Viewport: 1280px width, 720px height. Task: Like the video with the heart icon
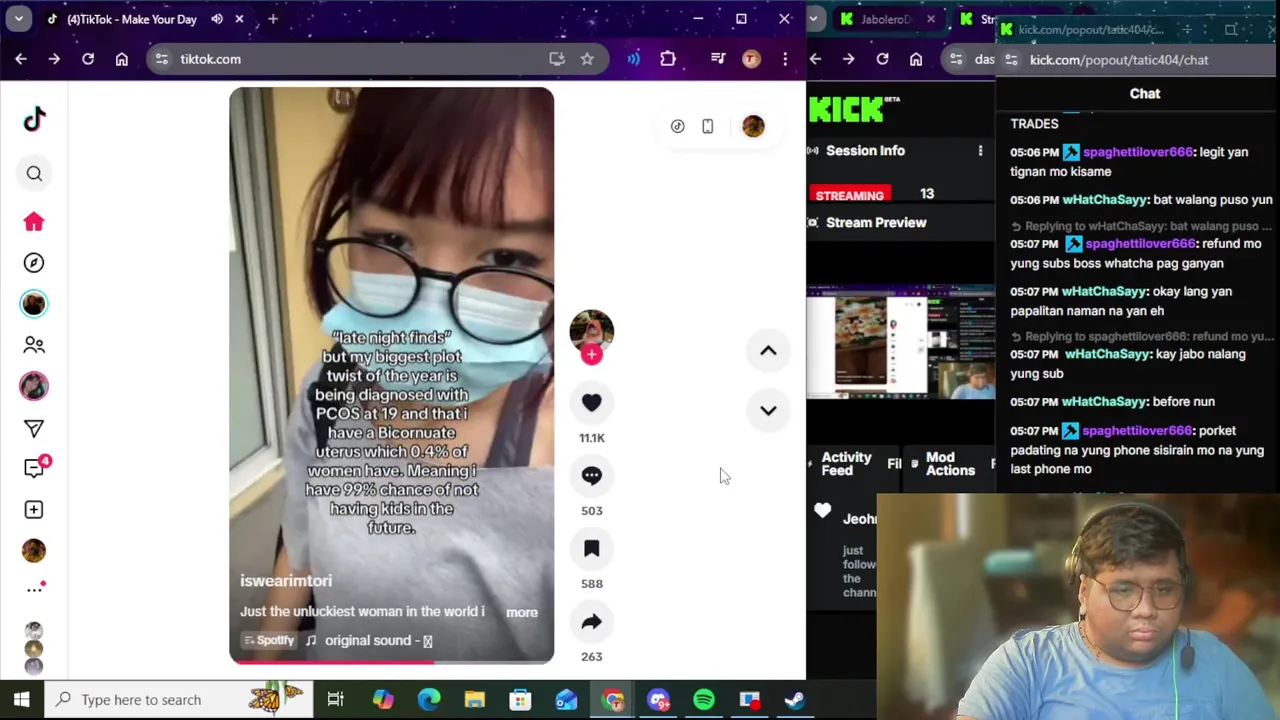coord(592,403)
